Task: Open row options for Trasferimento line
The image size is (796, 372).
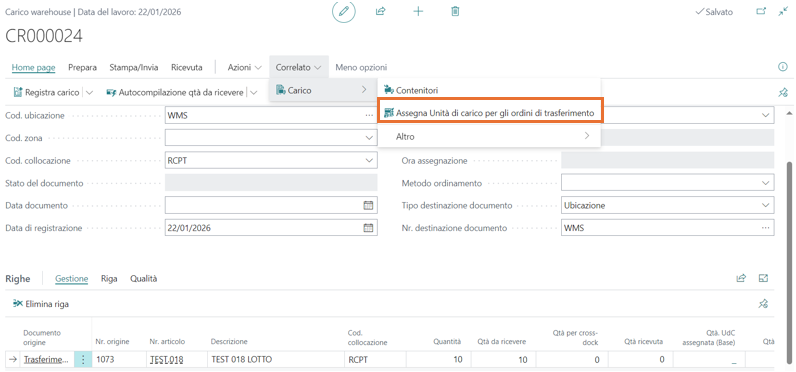Action: point(83,360)
